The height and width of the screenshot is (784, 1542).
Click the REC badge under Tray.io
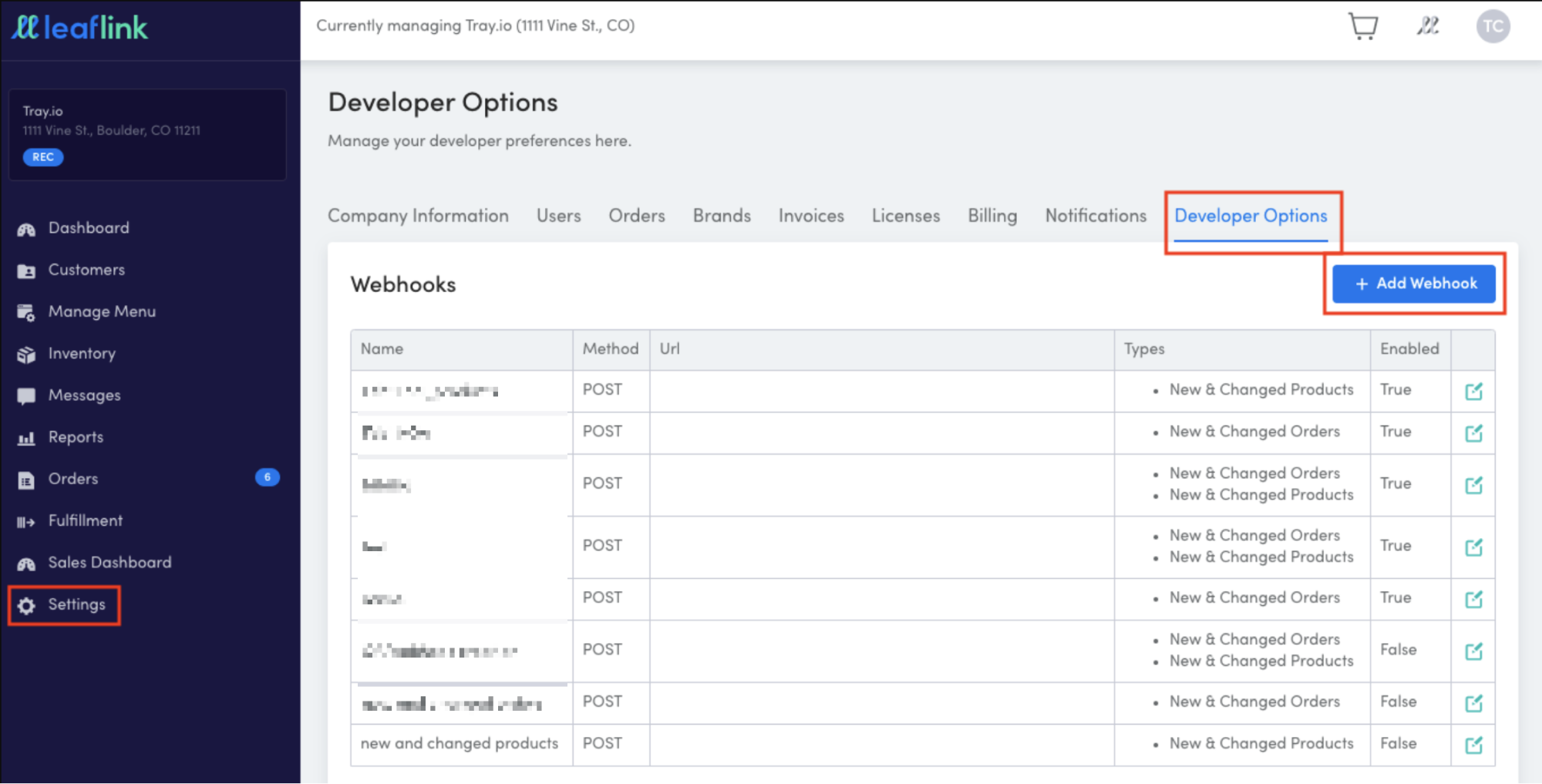tap(42, 156)
